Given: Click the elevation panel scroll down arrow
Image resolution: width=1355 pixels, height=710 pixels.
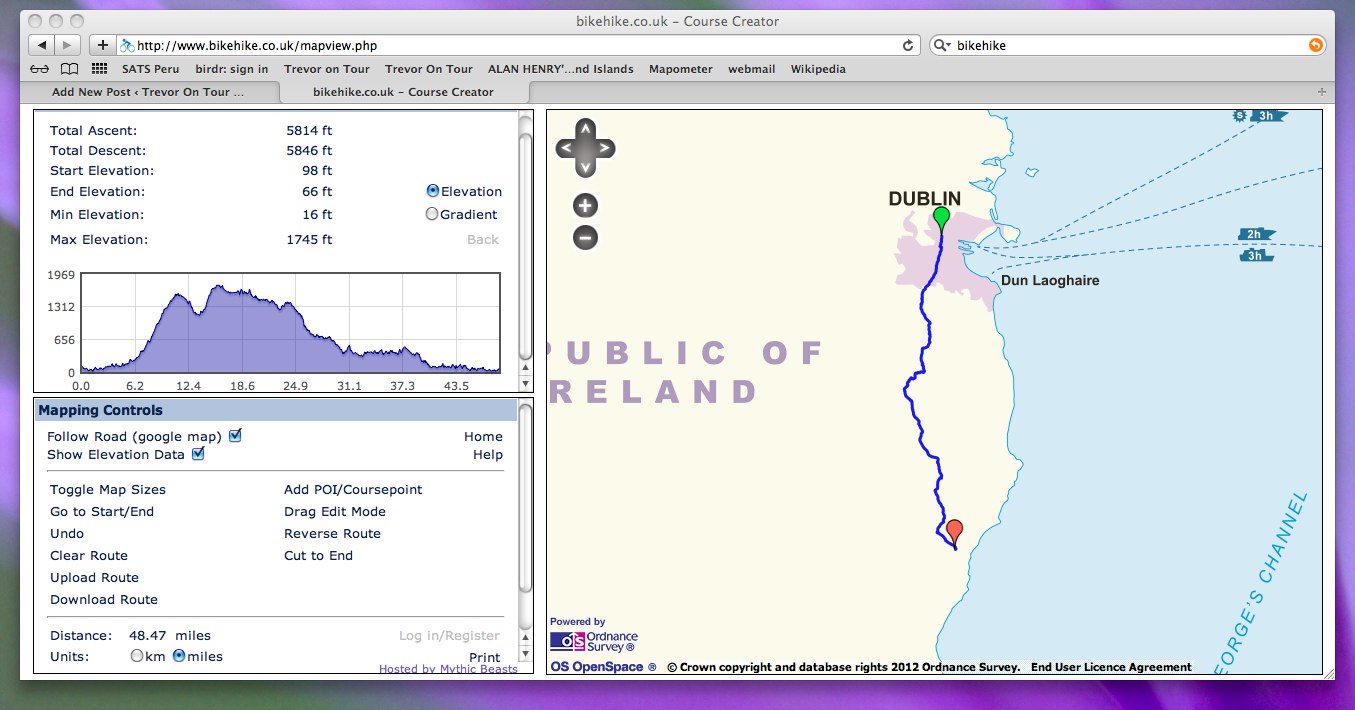Looking at the screenshot, I should [x=525, y=383].
